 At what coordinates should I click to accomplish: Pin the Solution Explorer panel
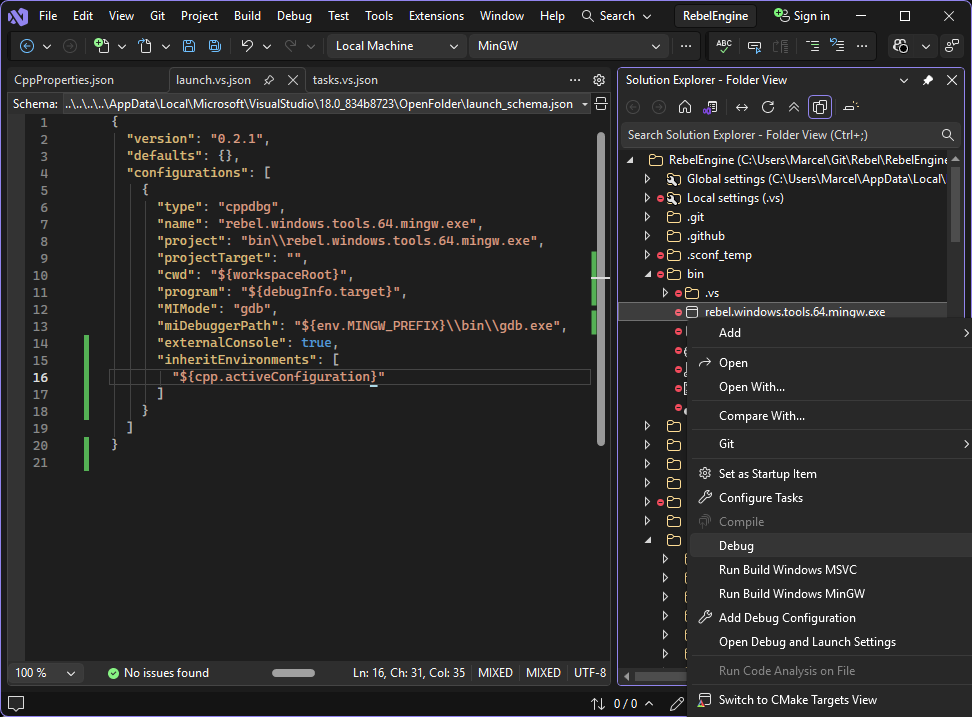click(x=928, y=80)
